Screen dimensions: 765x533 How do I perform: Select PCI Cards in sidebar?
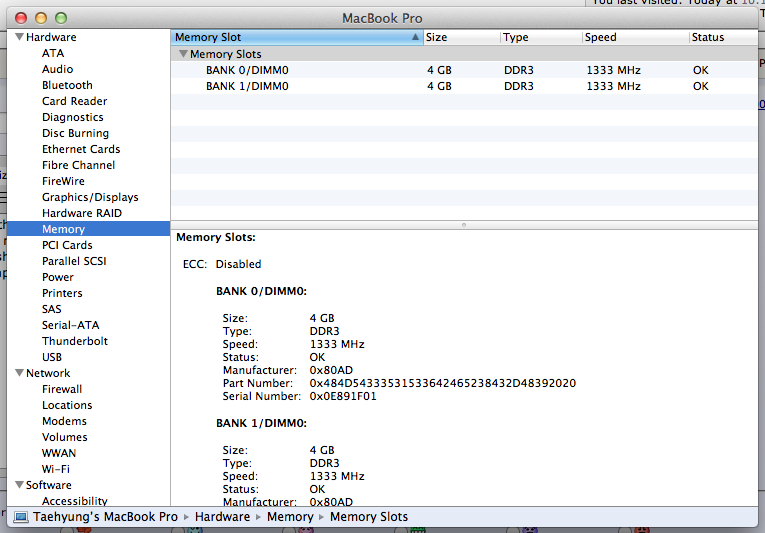point(67,245)
